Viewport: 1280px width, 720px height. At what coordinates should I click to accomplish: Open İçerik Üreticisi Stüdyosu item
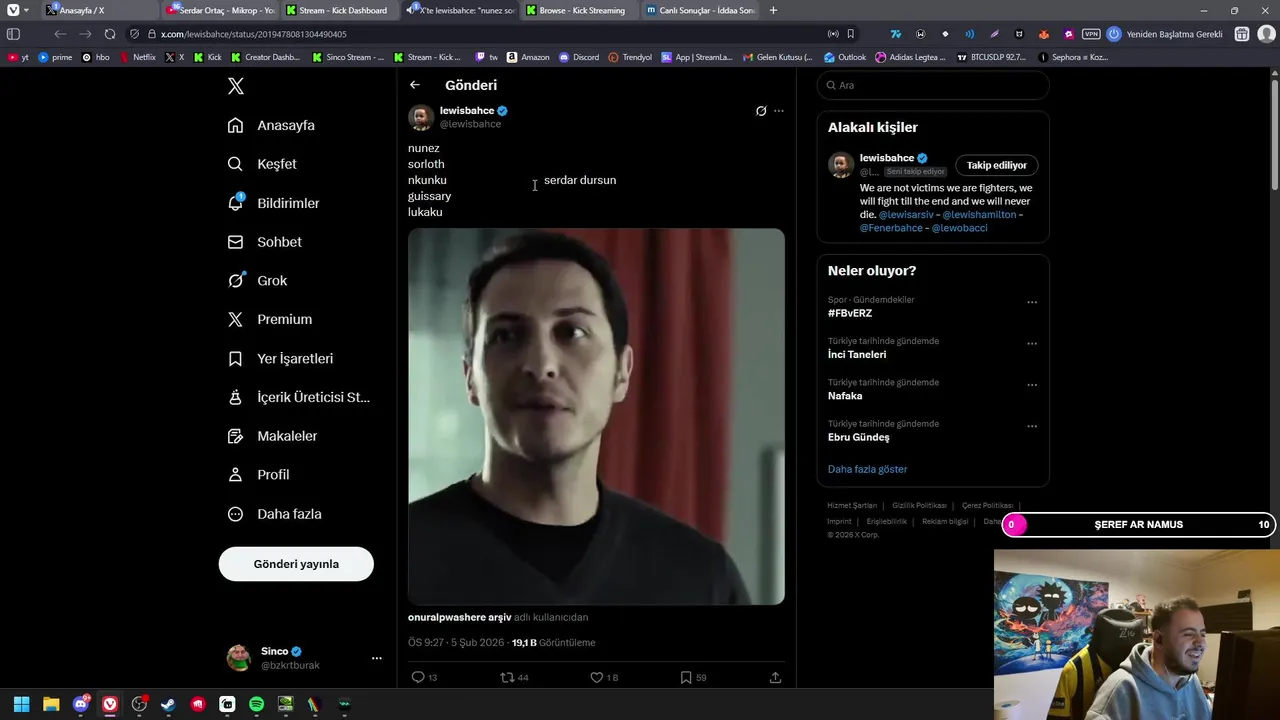pos(298,397)
